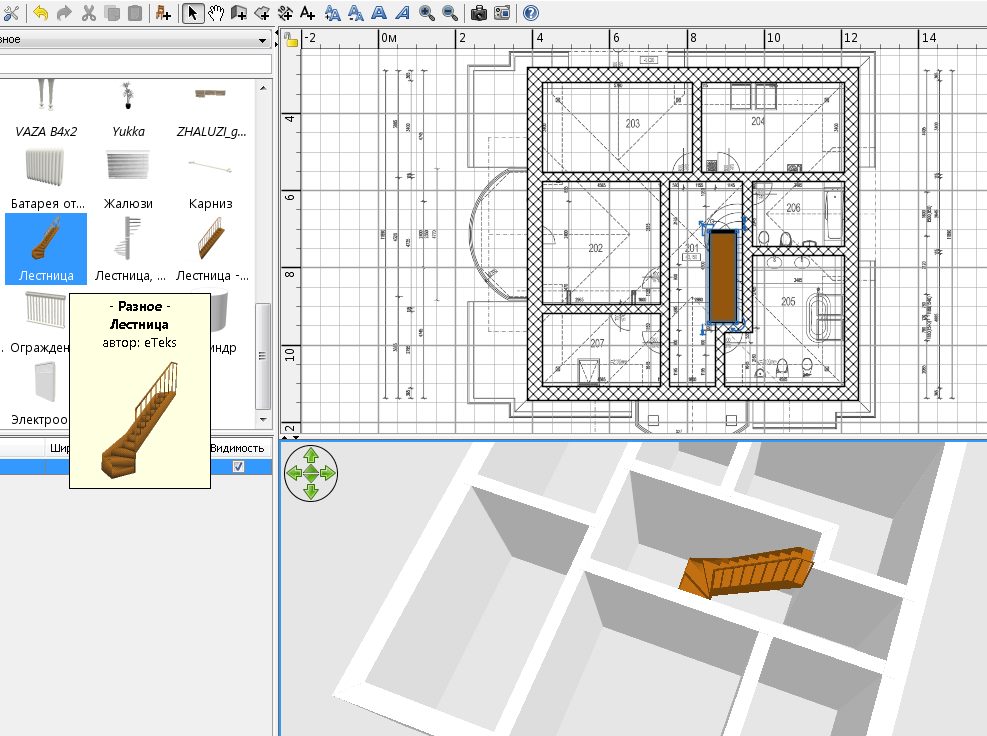Select the arrow selection tool
This screenshot has height=736, width=987.
pyautogui.click(x=192, y=13)
